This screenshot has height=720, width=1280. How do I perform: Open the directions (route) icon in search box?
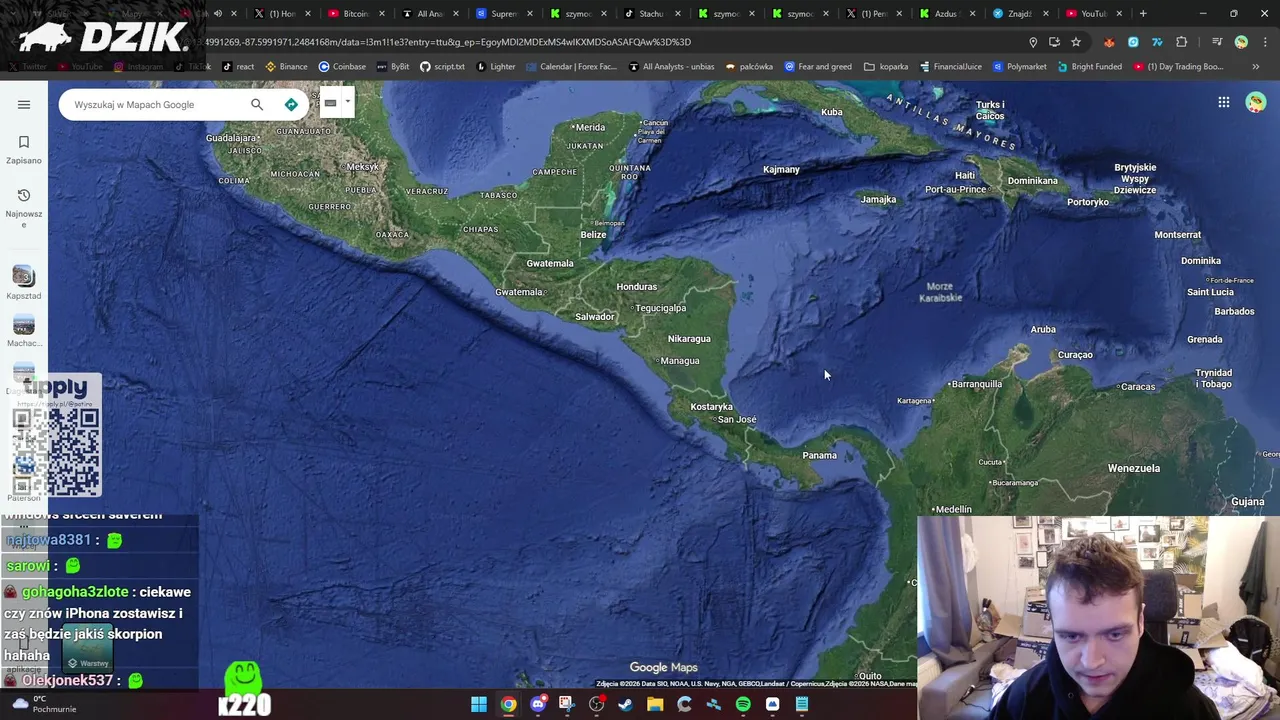point(291,104)
